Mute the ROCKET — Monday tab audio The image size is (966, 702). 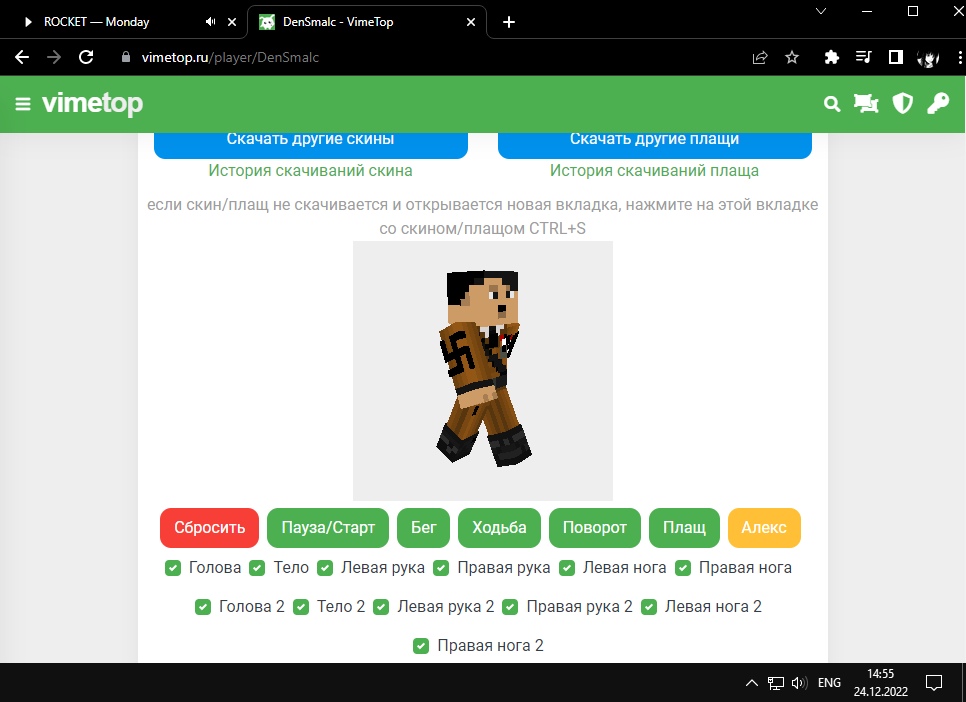[x=210, y=22]
